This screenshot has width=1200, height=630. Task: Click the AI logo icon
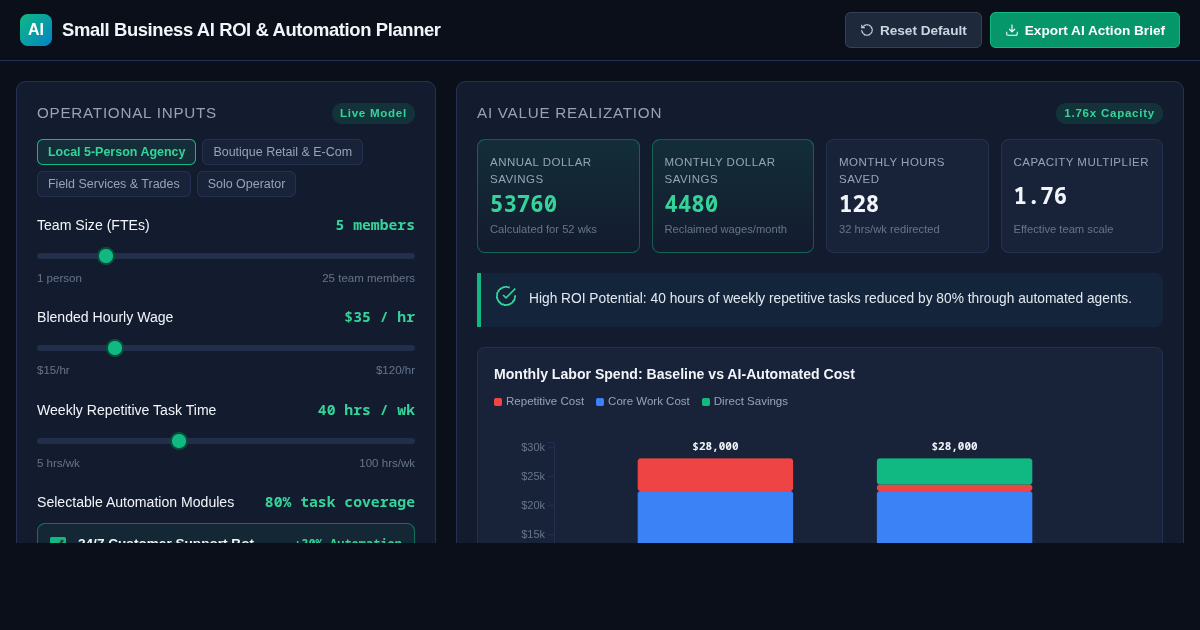[36, 30]
